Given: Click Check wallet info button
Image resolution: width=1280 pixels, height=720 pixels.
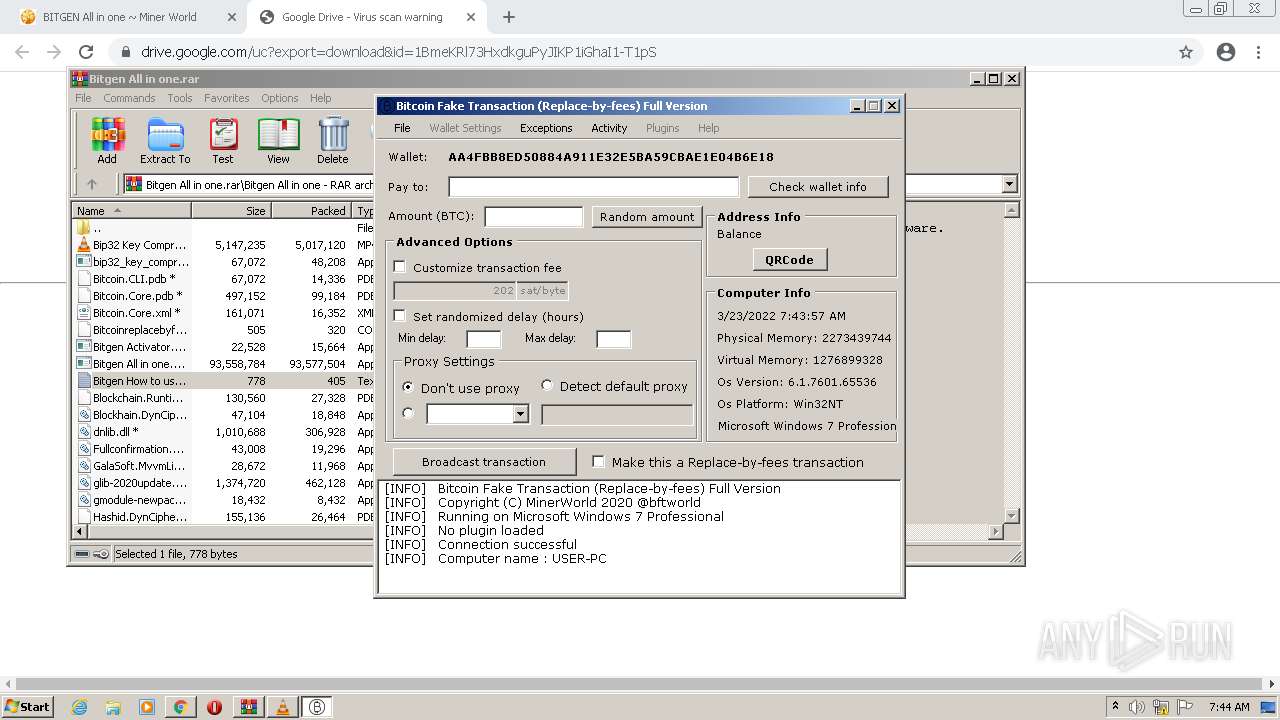Looking at the screenshot, I should (818, 187).
